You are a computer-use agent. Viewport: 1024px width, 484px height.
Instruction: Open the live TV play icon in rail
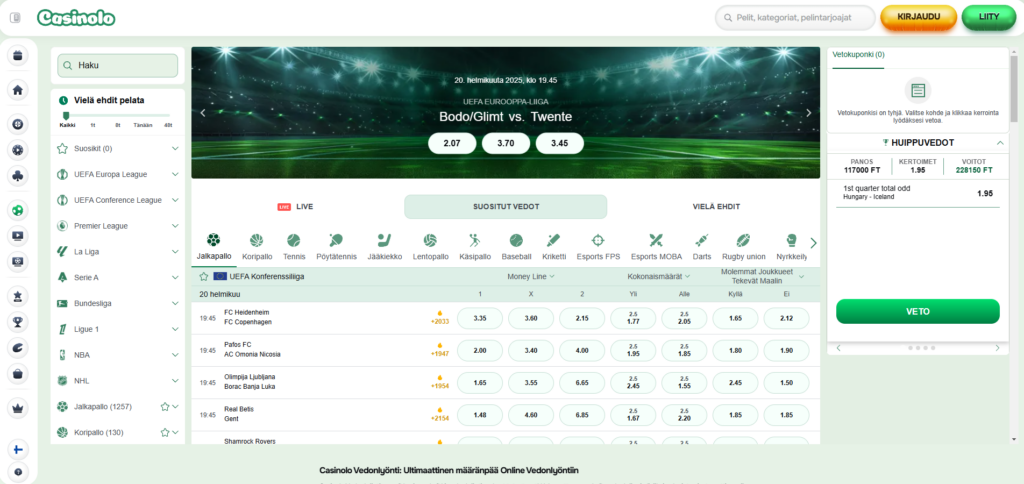point(18,236)
